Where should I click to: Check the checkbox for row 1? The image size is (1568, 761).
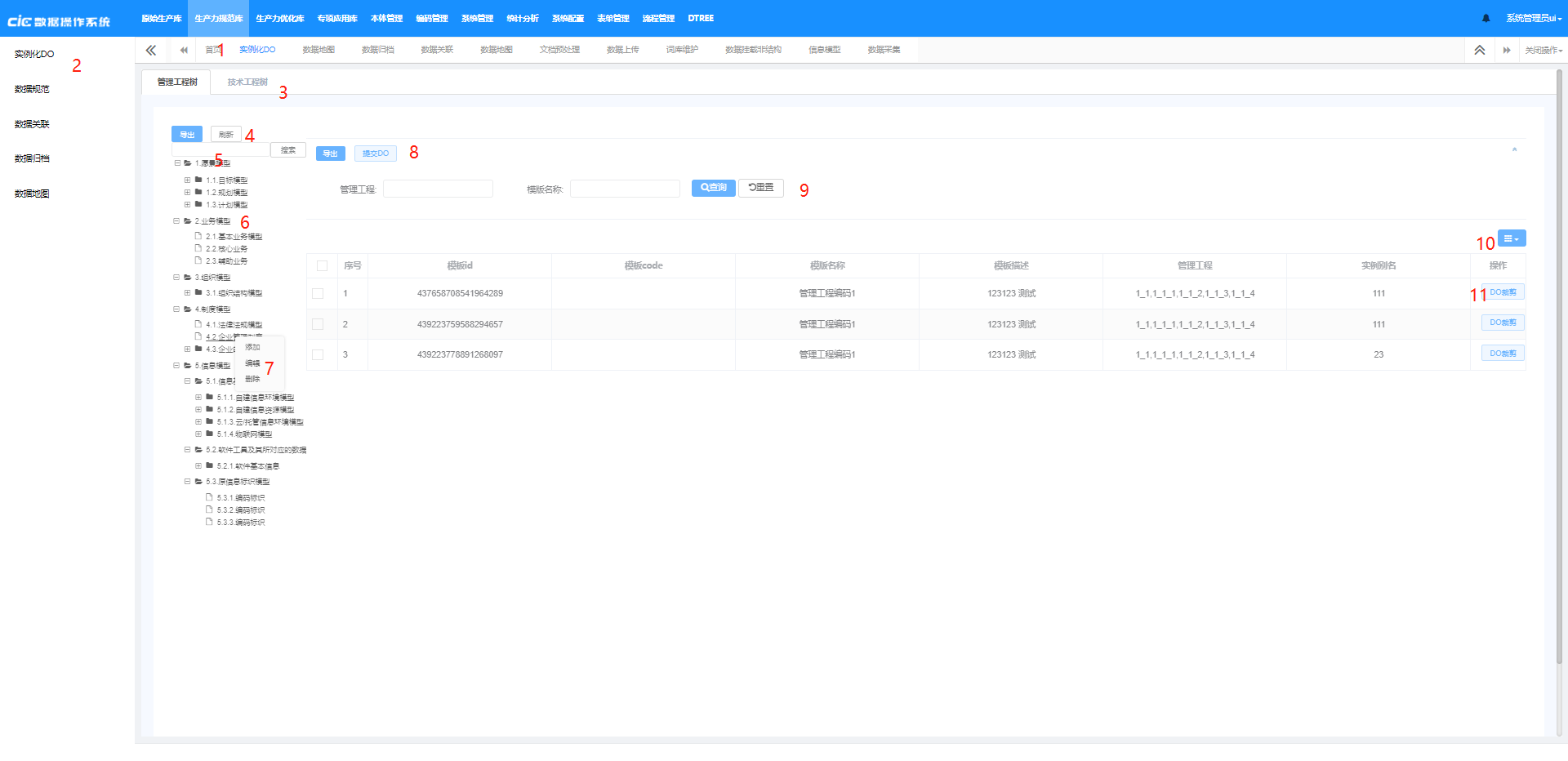pos(318,292)
